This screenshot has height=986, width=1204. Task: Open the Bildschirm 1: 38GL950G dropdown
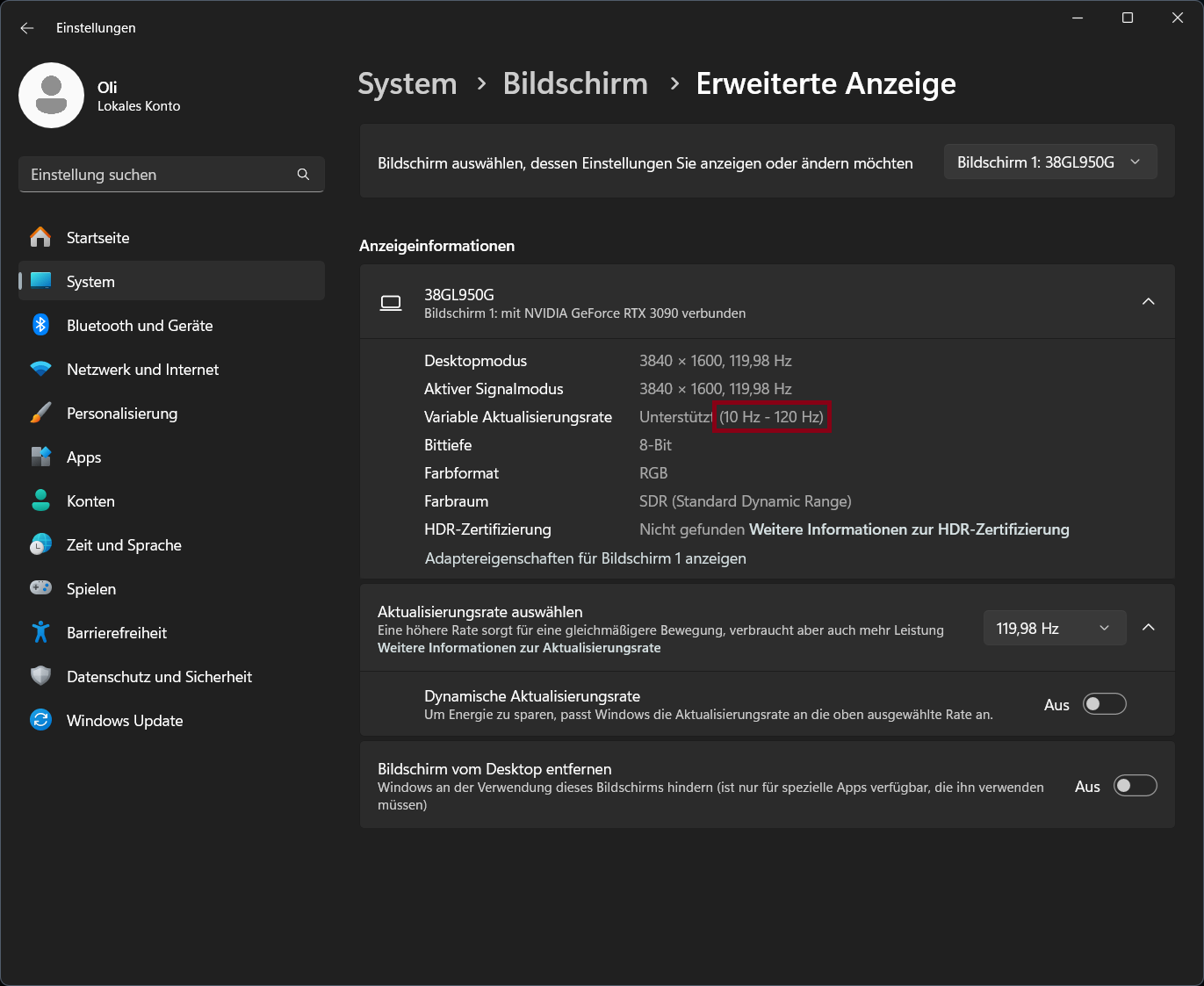(x=1050, y=162)
